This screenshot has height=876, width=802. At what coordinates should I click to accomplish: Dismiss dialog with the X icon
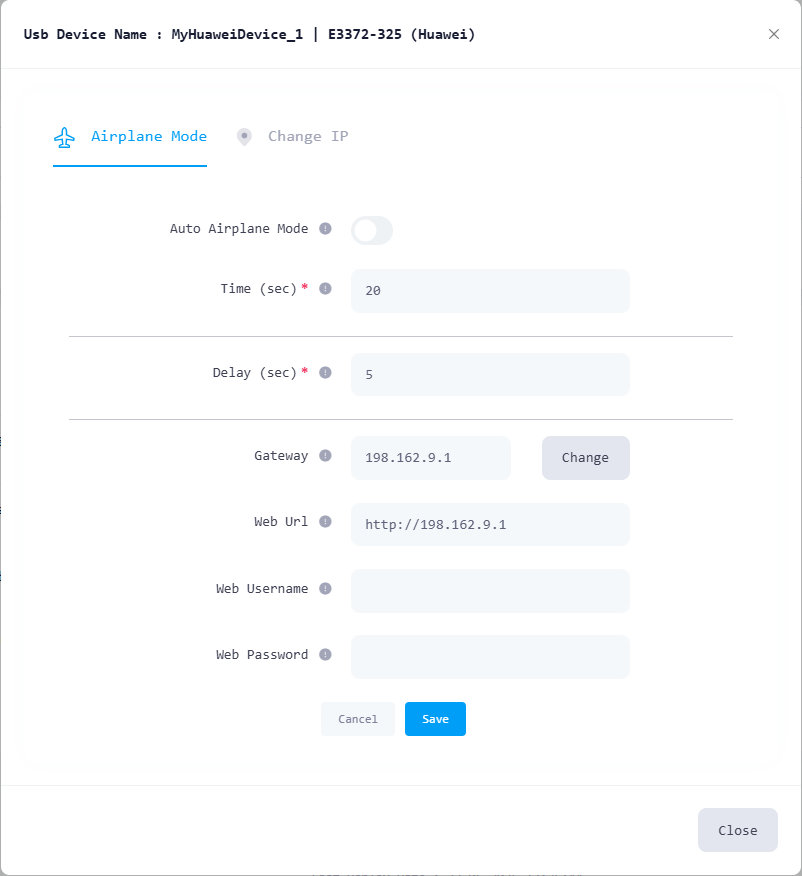pos(774,34)
